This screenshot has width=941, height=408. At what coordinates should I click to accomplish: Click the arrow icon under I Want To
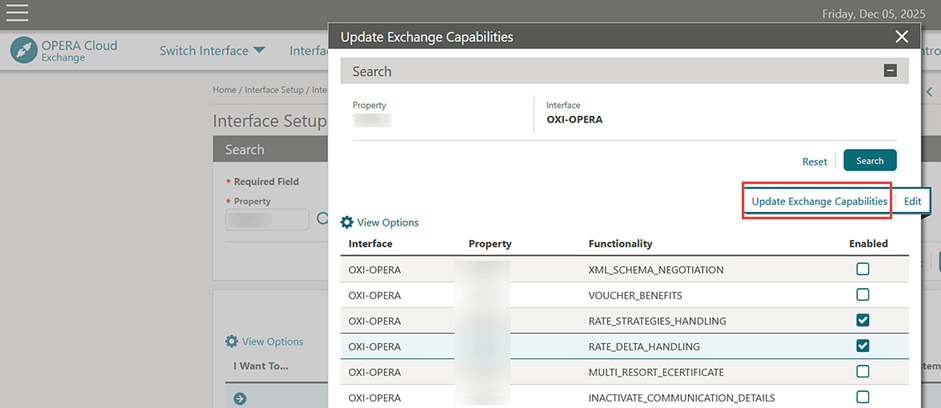(x=240, y=398)
